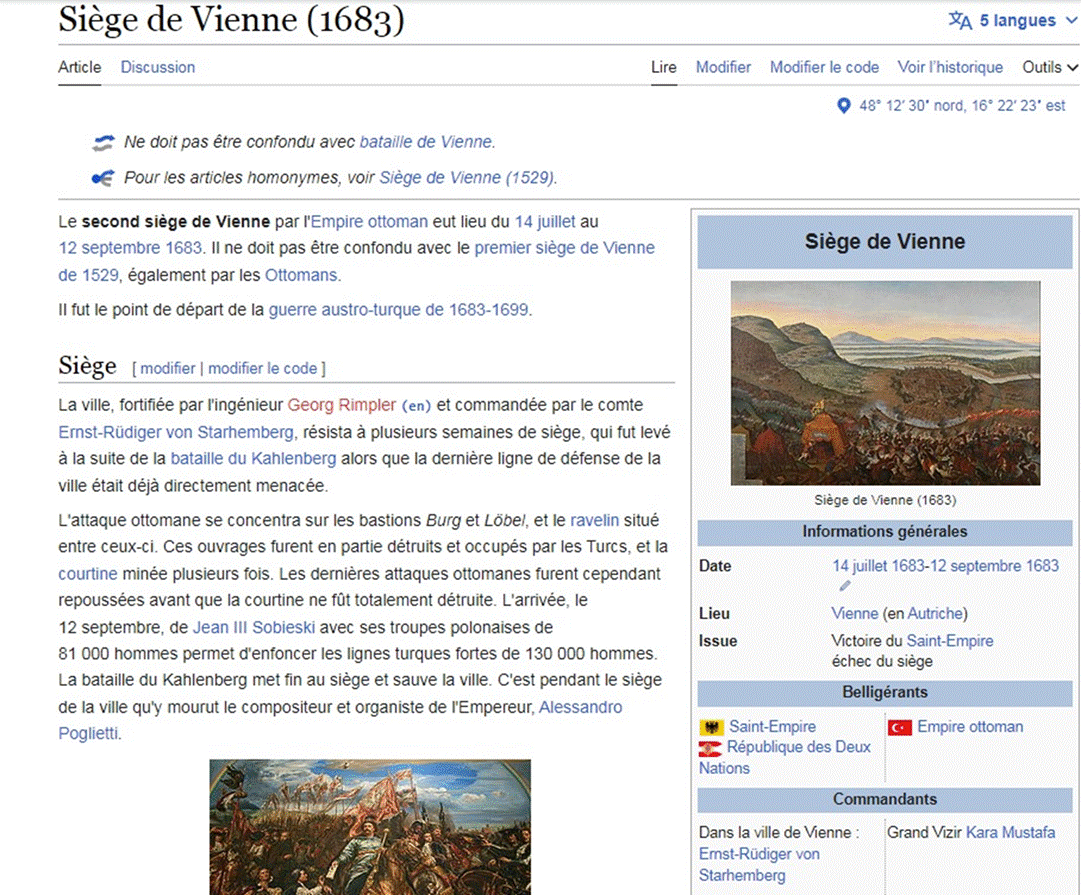Select the Lire tab

pyautogui.click(x=664, y=67)
